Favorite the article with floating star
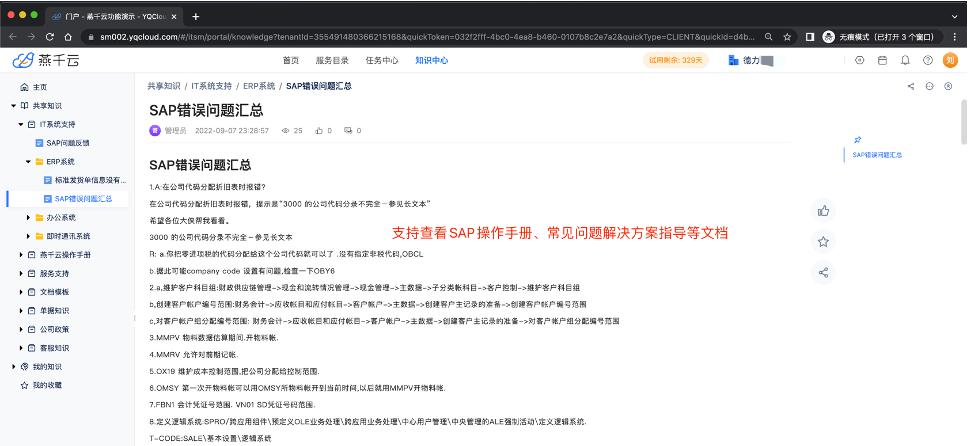The height and width of the screenshot is (446, 968). tap(823, 242)
